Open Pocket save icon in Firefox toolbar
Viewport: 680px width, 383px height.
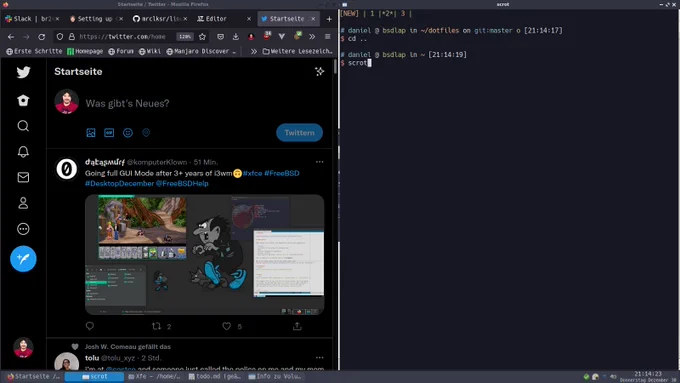[x=221, y=37]
